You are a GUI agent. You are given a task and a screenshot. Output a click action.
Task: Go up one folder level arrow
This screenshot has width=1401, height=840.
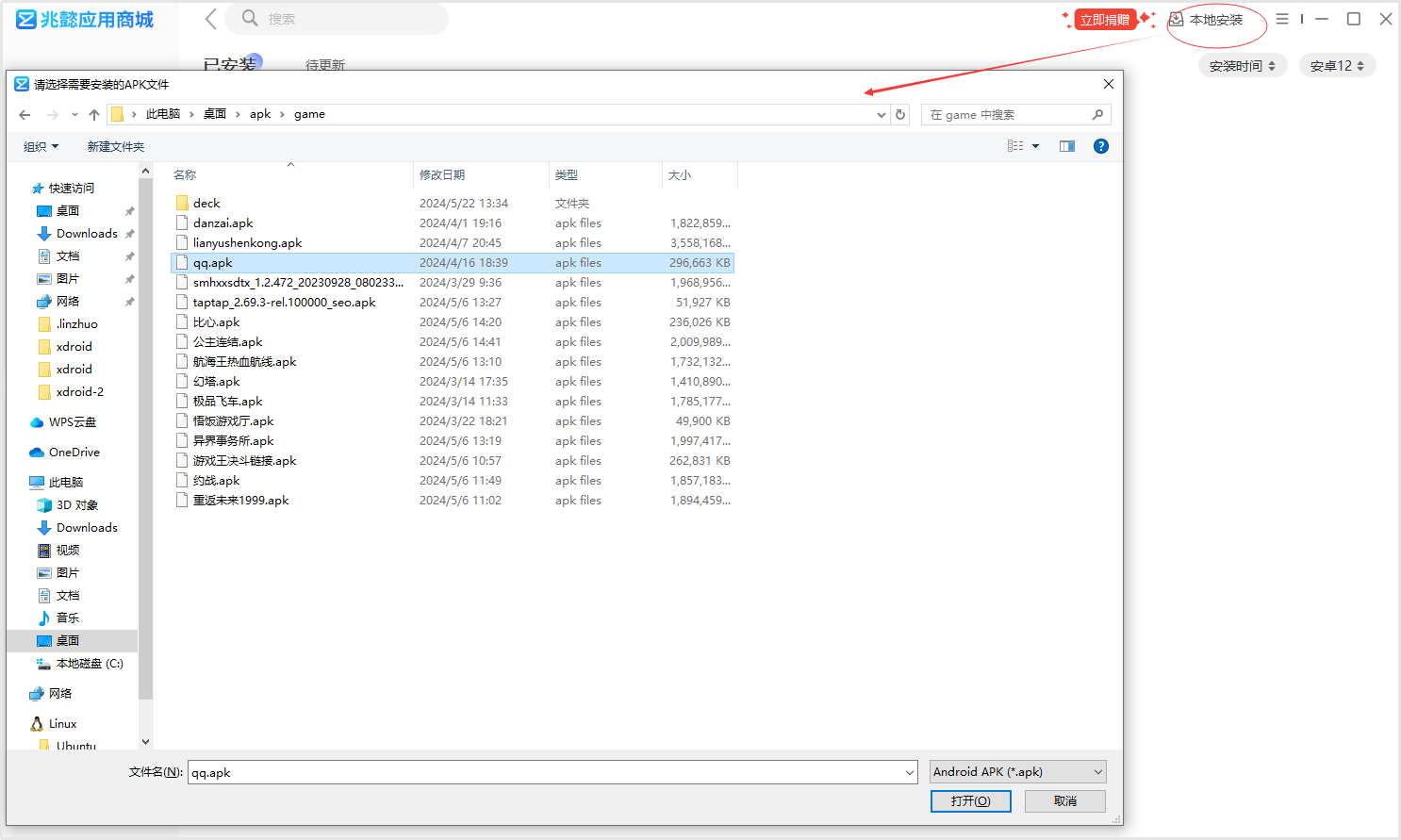pos(94,114)
